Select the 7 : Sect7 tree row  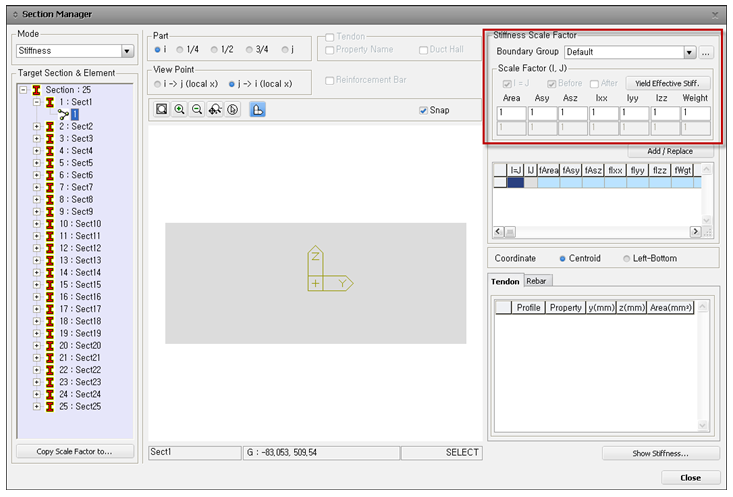[x=76, y=187]
